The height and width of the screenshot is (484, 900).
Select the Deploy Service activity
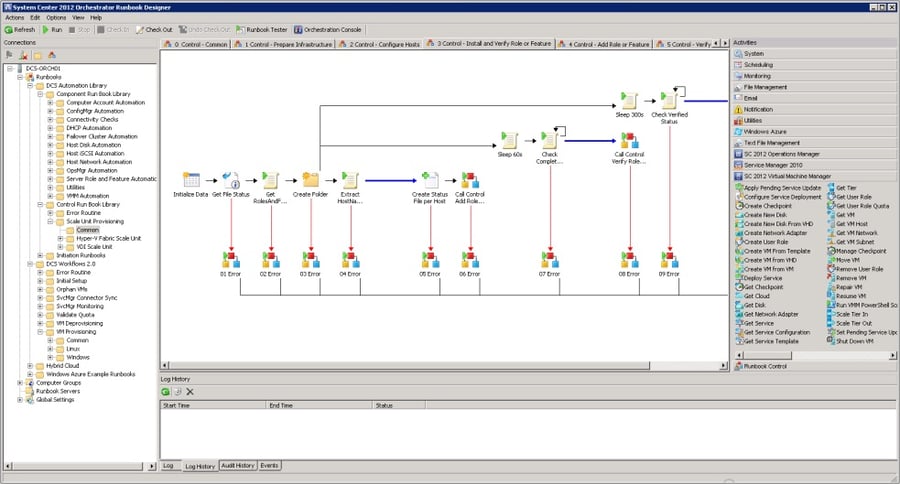[759, 278]
